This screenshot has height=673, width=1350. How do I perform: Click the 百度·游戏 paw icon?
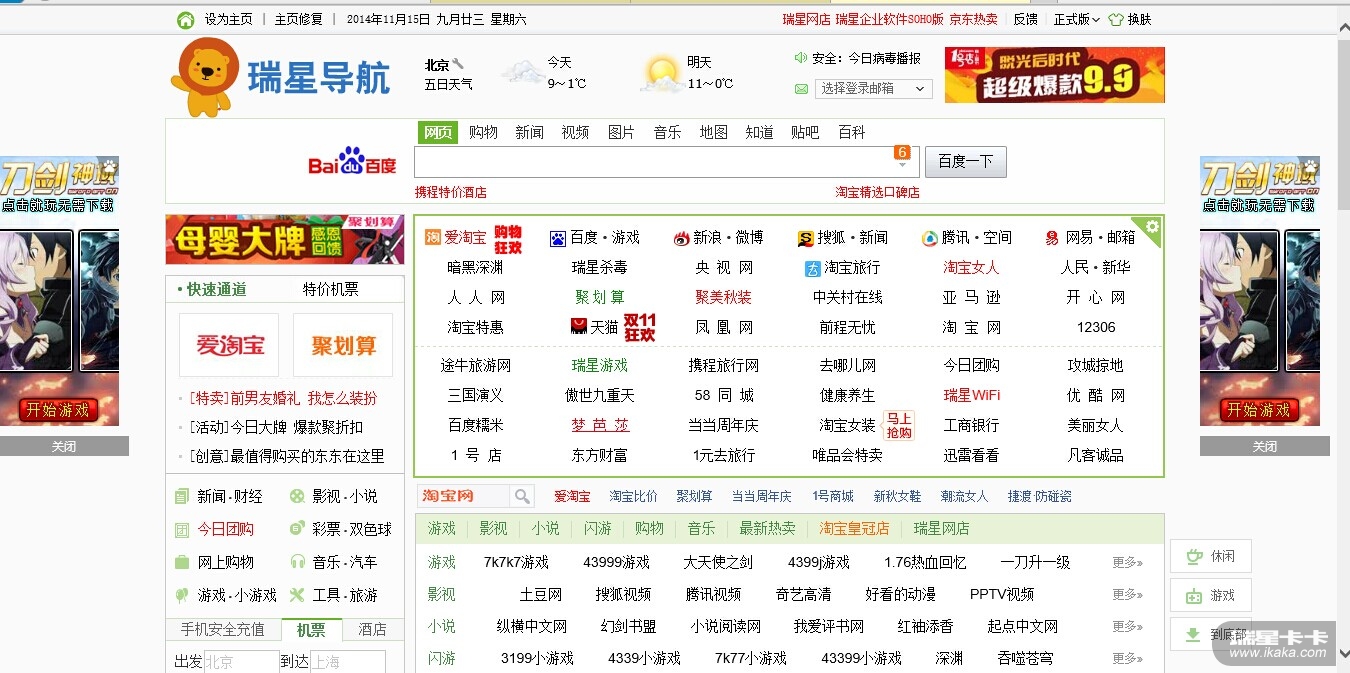558,238
